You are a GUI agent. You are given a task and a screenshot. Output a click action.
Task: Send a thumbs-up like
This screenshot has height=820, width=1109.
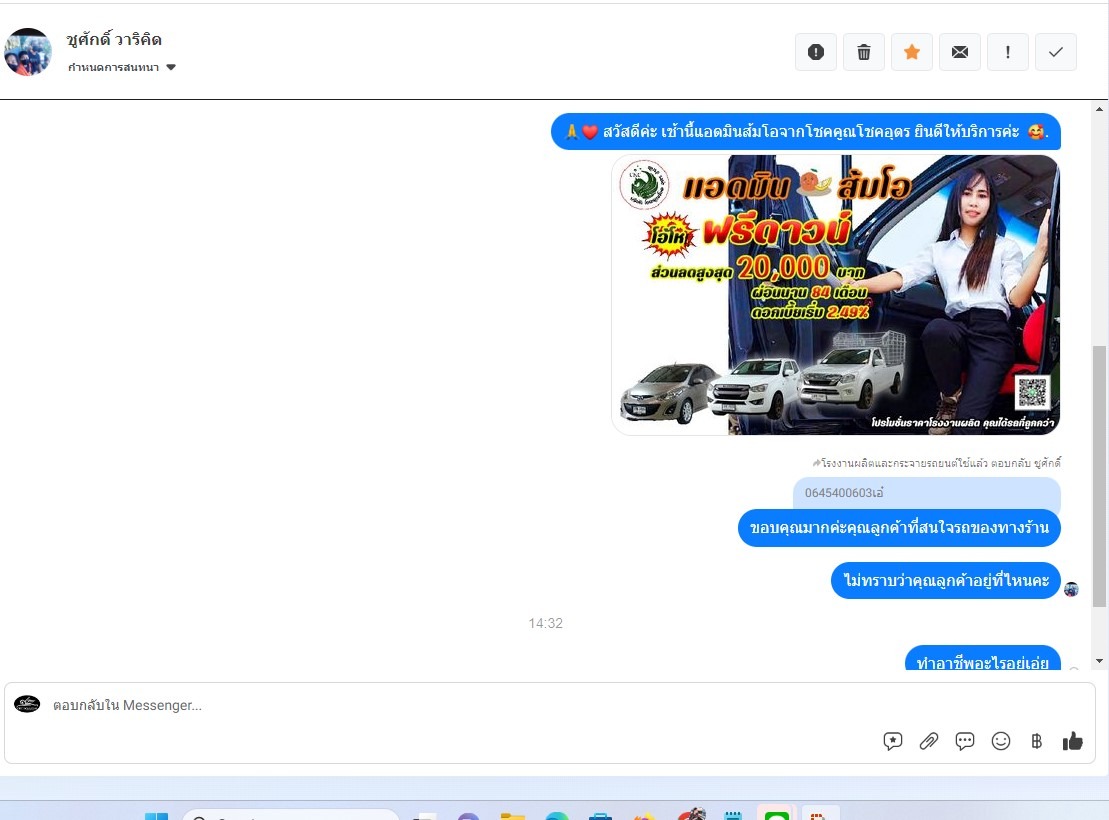(1072, 741)
